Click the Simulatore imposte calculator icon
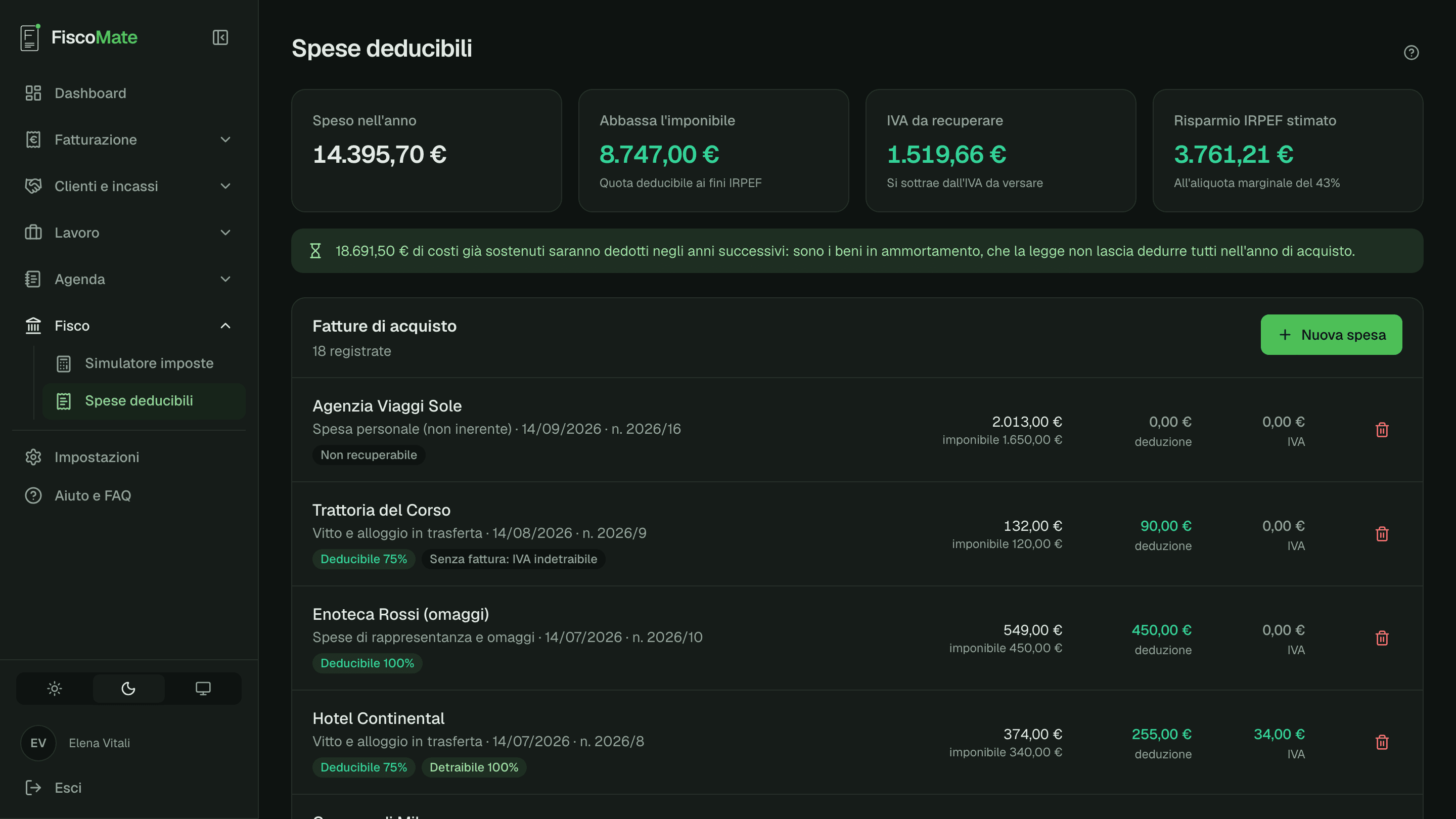Image resolution: width=1456 pixels, height=819 pixels. (64, 363)
